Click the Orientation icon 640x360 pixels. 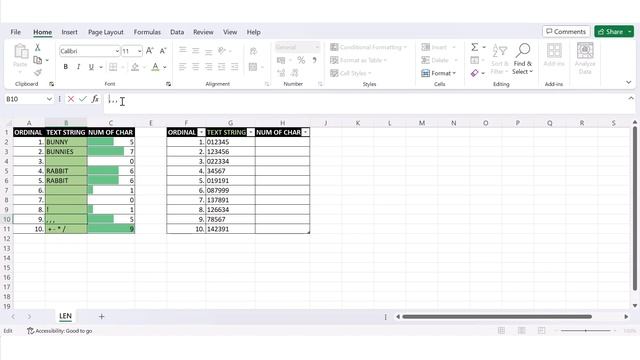(222, 51)
